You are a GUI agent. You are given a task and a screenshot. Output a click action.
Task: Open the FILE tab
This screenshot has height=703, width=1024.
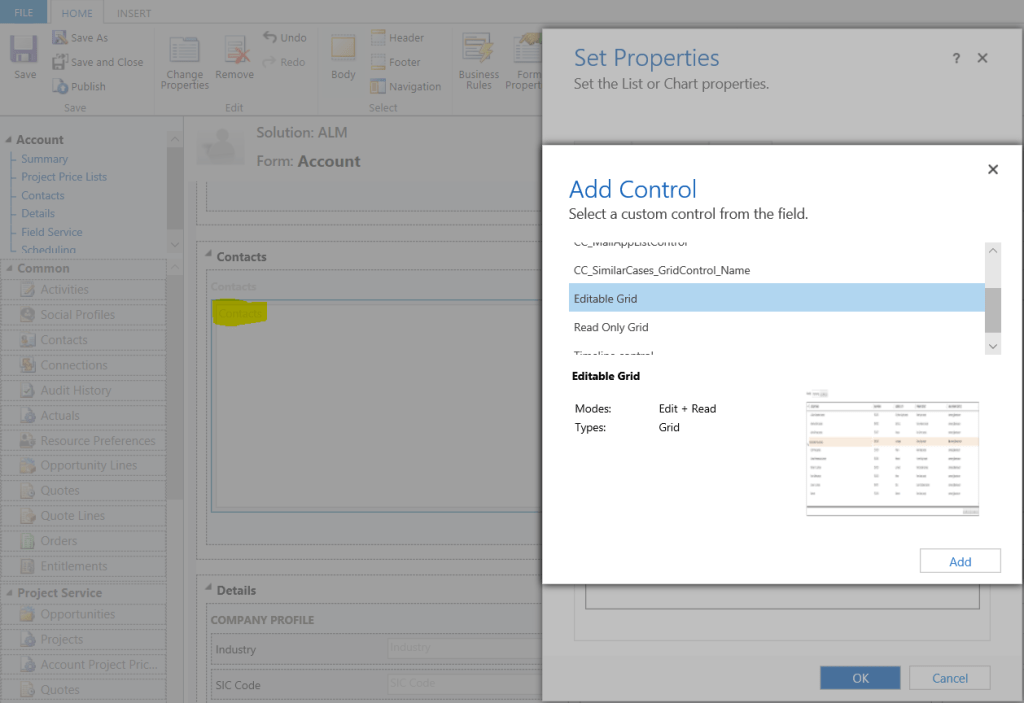(23, 13)
